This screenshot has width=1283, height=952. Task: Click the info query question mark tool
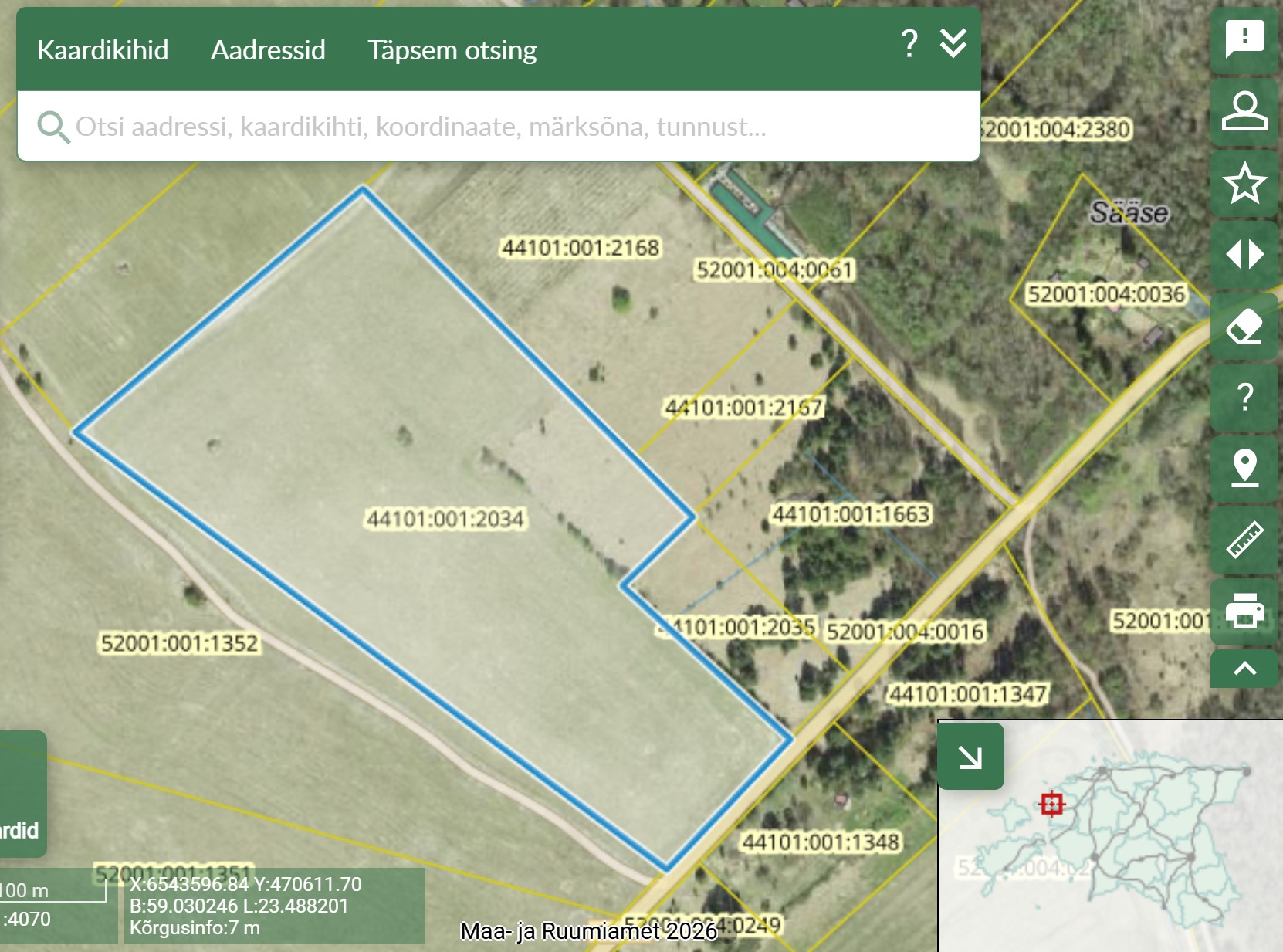click(x=1244, y=397)
